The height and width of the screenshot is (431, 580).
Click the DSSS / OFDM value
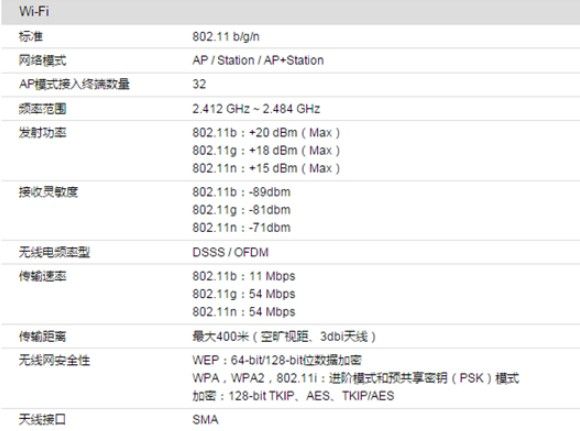pyautogui.click(x=230, y=252)
